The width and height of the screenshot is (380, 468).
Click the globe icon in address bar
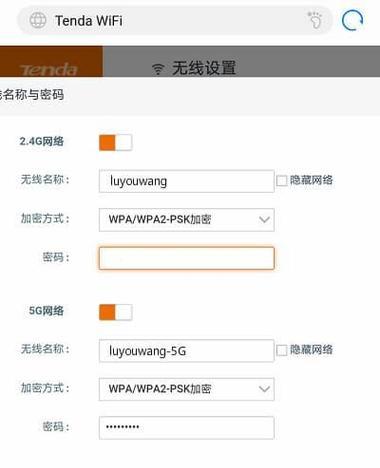[x=38, y=20]
